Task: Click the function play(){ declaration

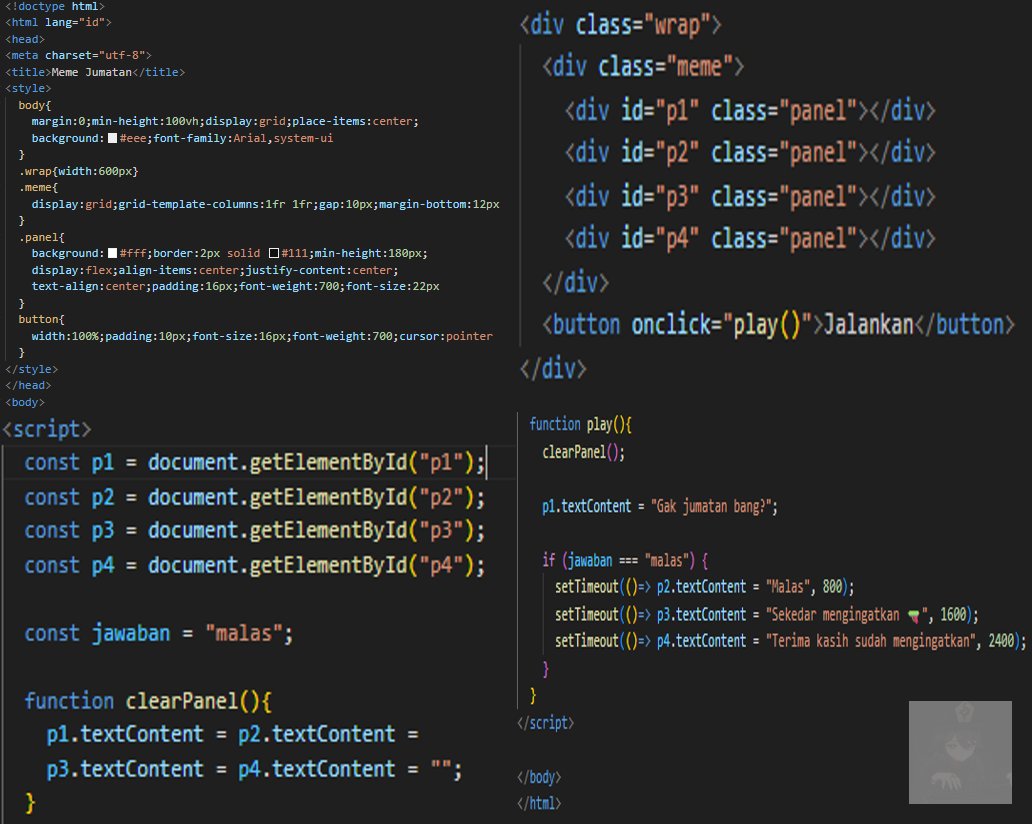Action: [x=580, y=425]
